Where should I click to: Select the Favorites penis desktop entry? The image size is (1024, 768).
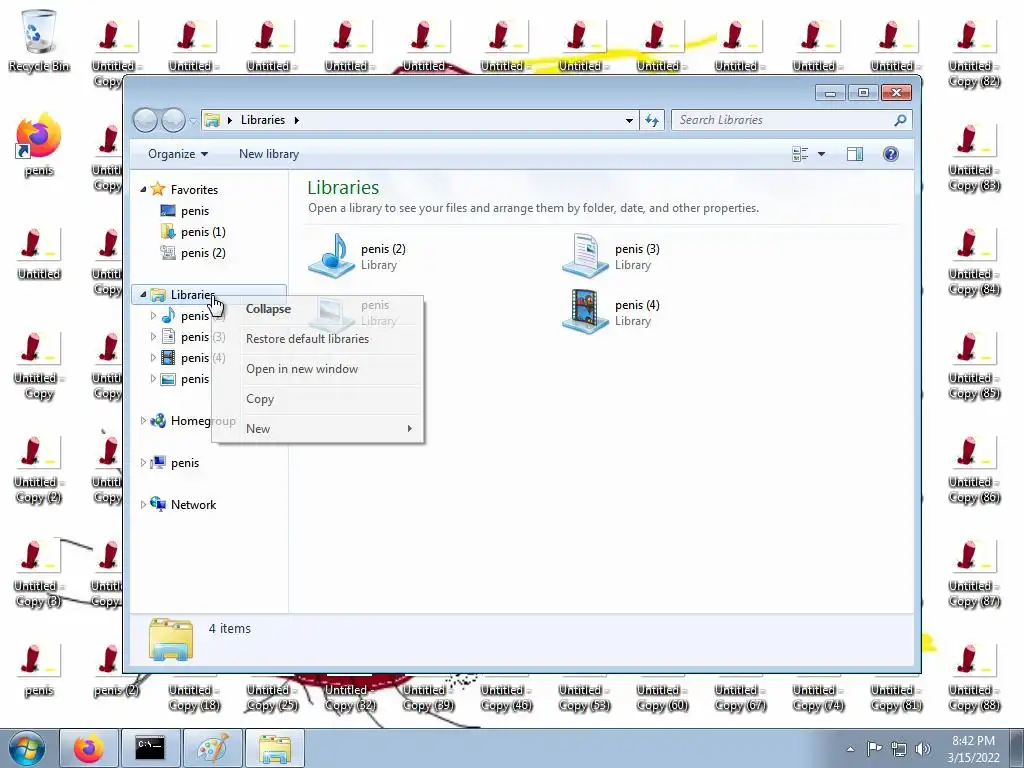coord(185,211)
